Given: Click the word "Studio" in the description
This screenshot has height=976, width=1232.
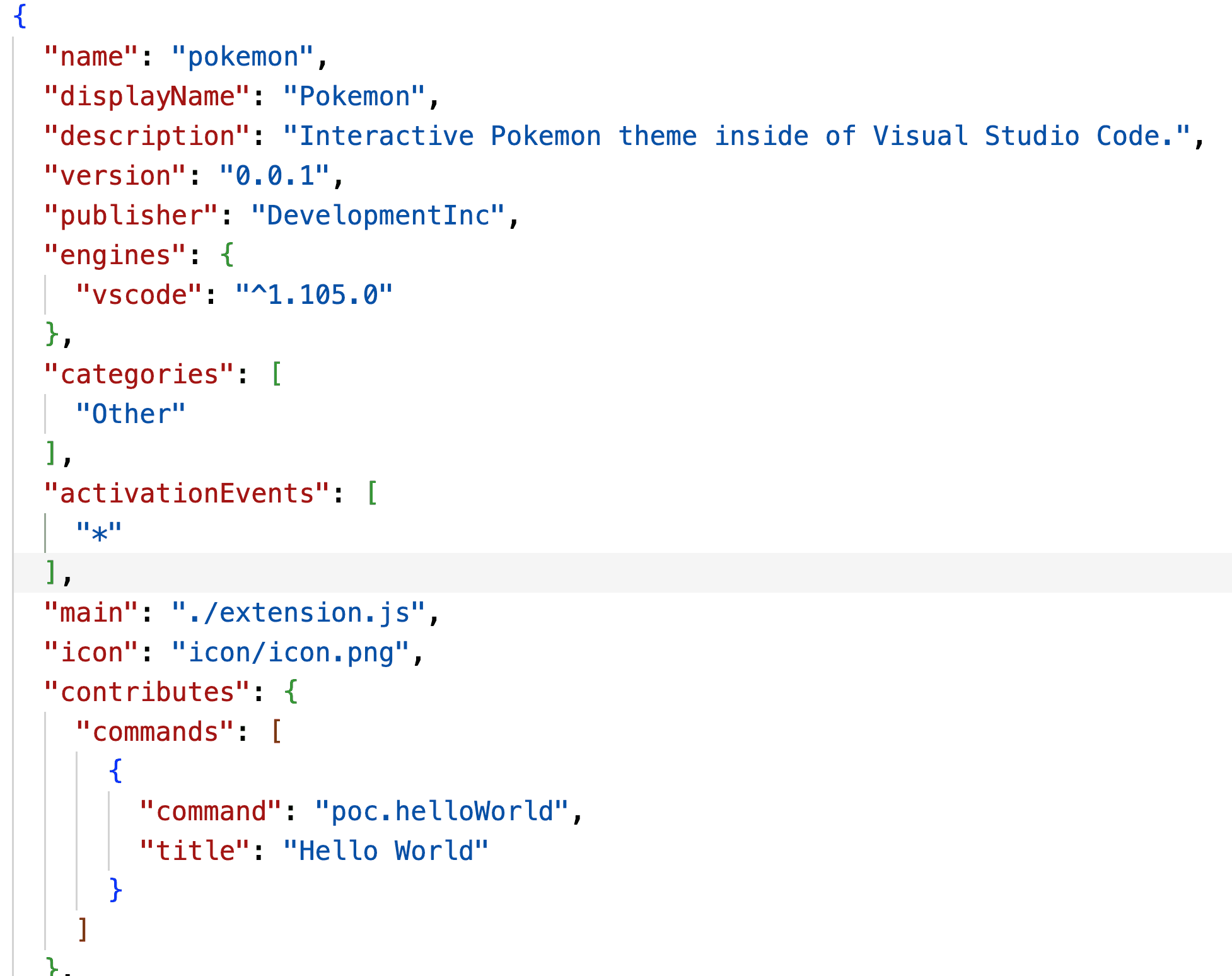Looking at the screenshot, I should pos(1032,137).
